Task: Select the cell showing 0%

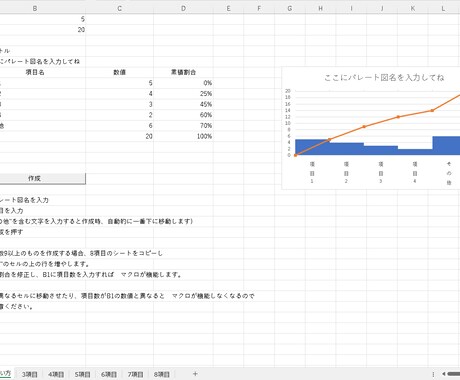Action: pyautogui.click(x=183, y=83)
